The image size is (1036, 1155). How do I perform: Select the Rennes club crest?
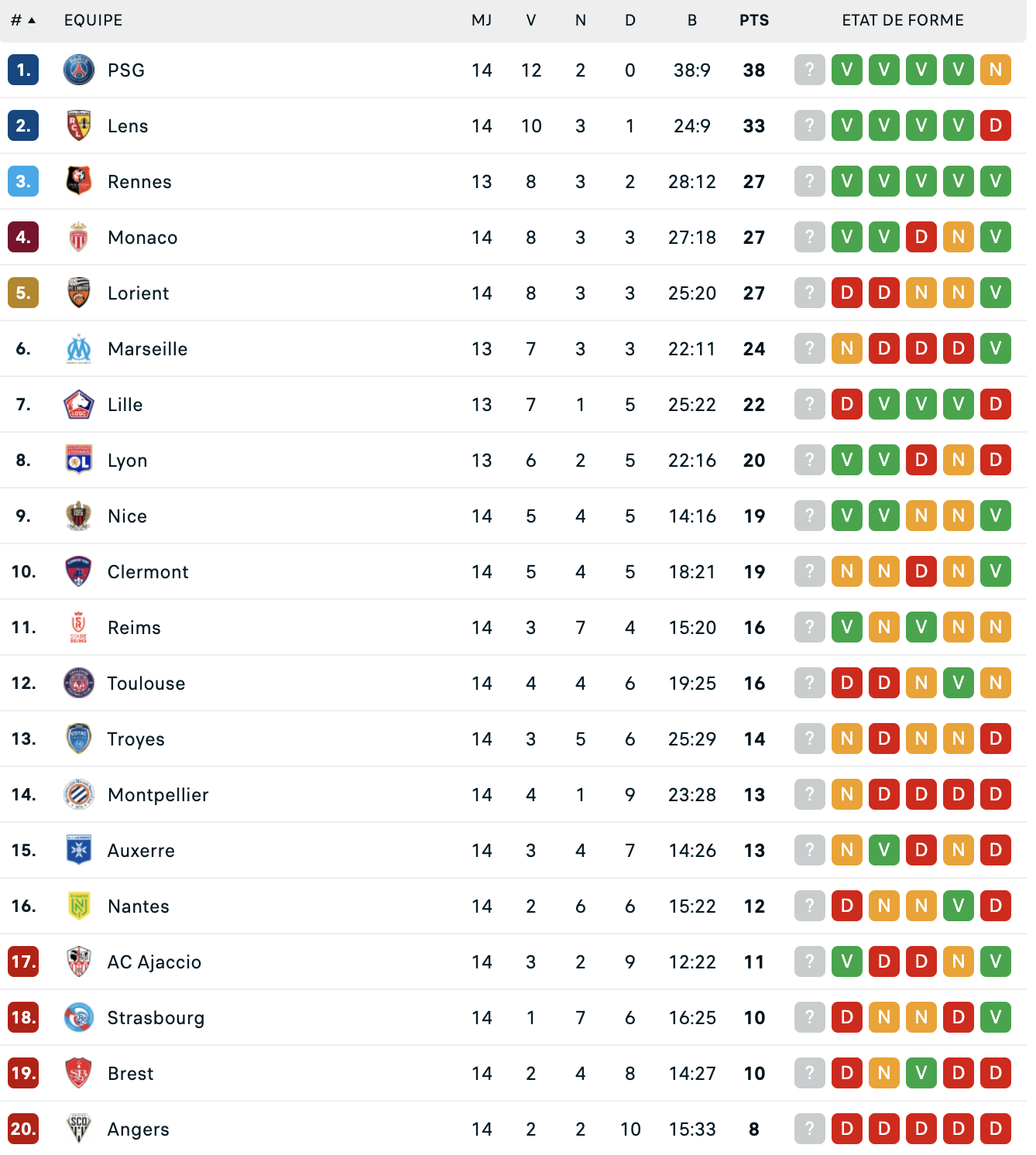tap(79, 182)
